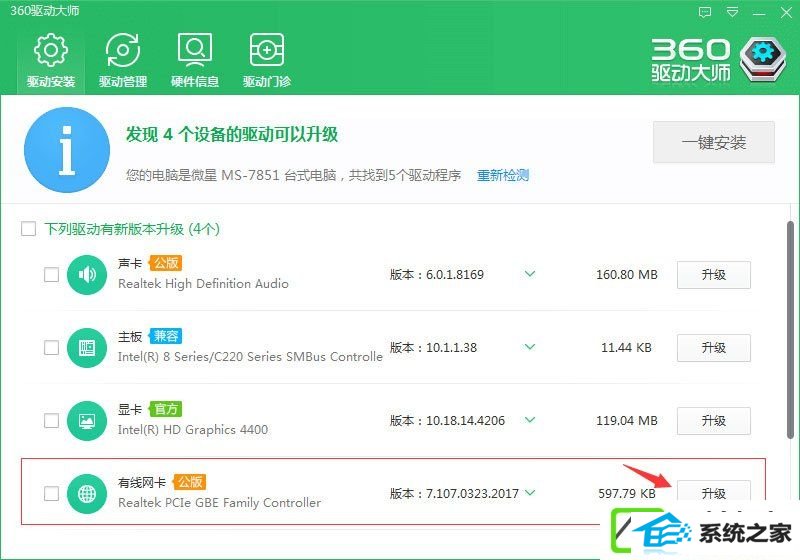Image resolution: width=800 pixels, height=560 pixels.
Task: Click 升级 for Intel HD Graphics 4400
Action: tap(714, 421)
